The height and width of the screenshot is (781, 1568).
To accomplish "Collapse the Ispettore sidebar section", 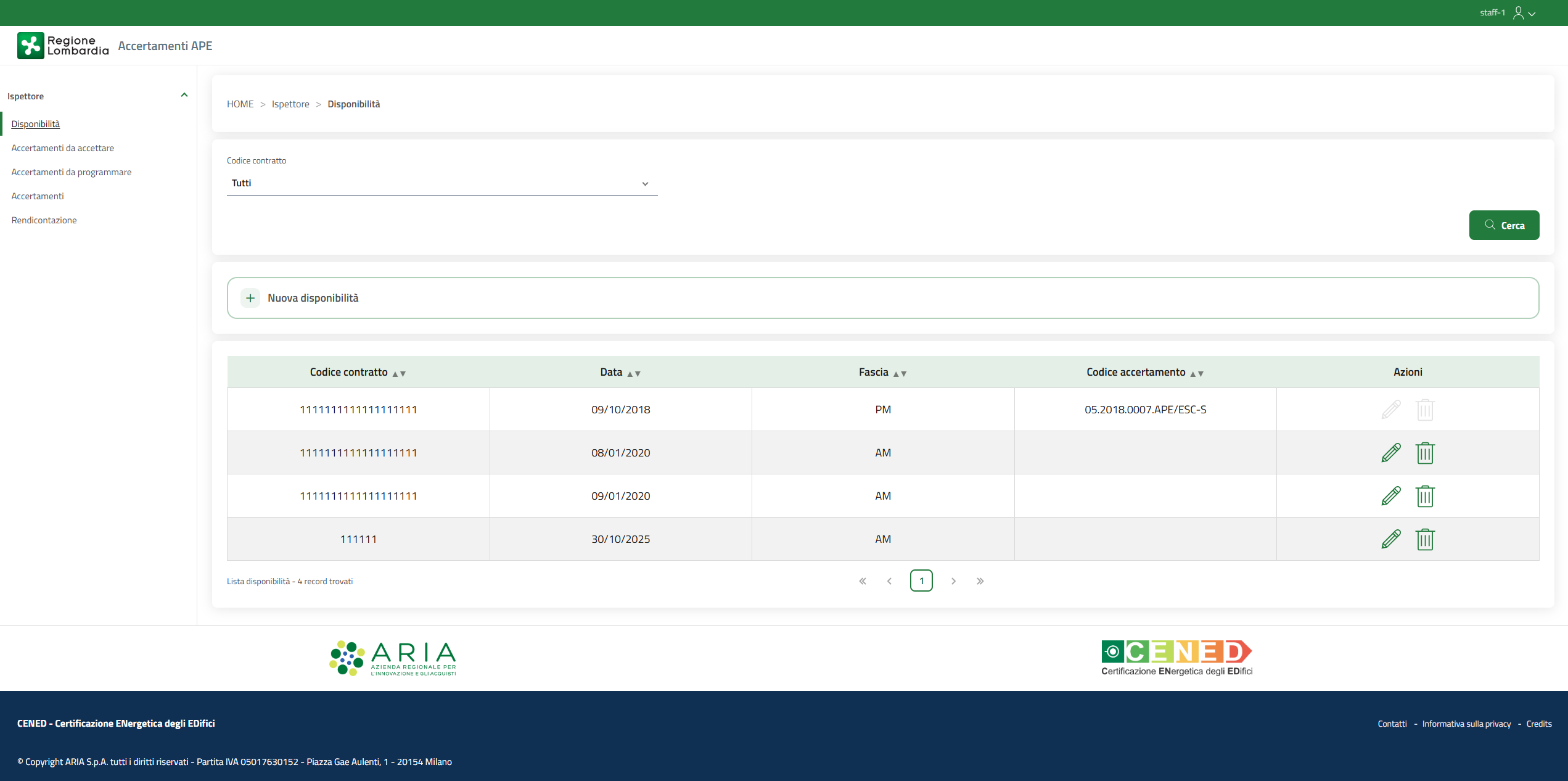I will (x=184, y=96).
